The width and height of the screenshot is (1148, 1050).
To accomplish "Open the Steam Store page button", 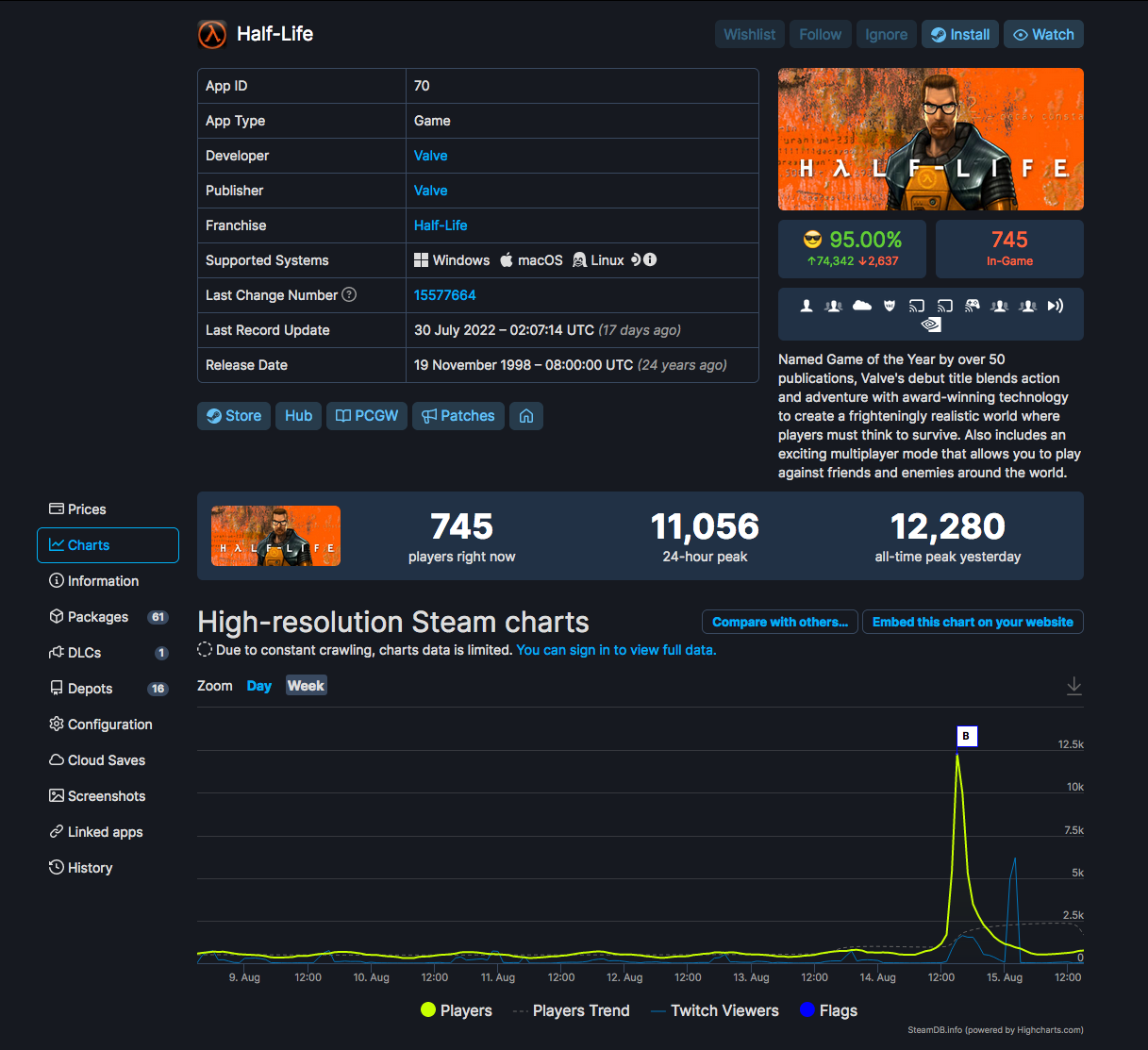I will (x=234, y=416).
